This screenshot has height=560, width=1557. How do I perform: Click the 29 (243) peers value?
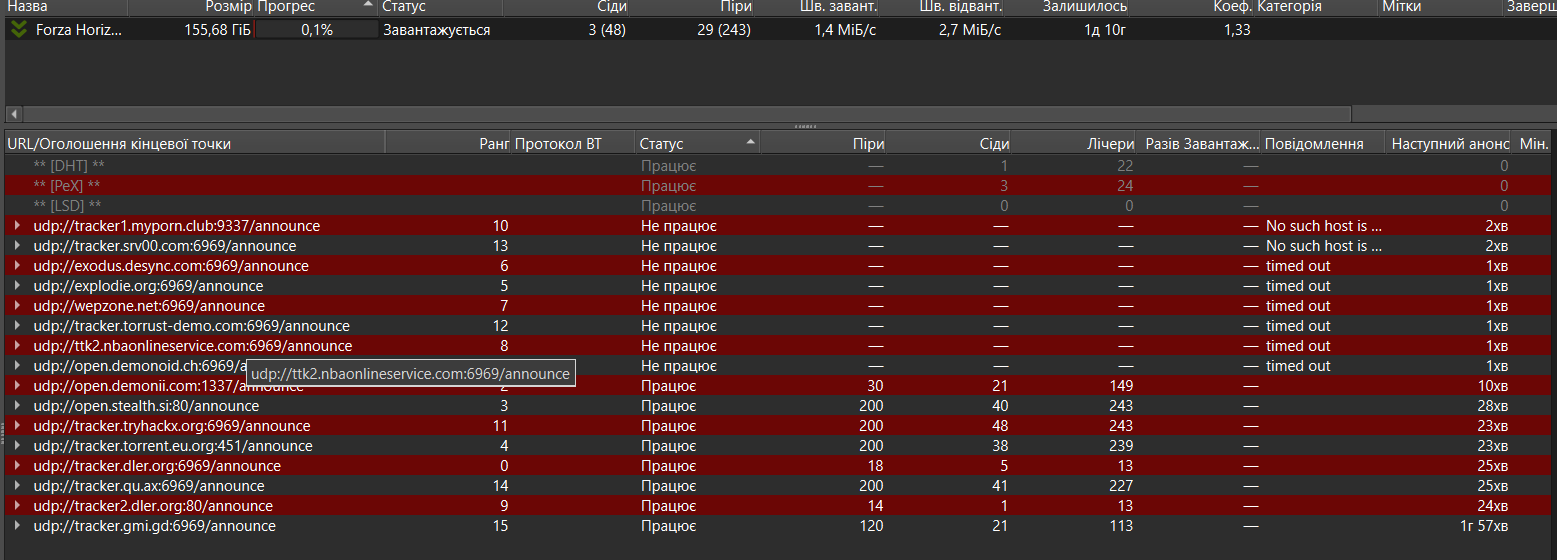tap(724, 30)
